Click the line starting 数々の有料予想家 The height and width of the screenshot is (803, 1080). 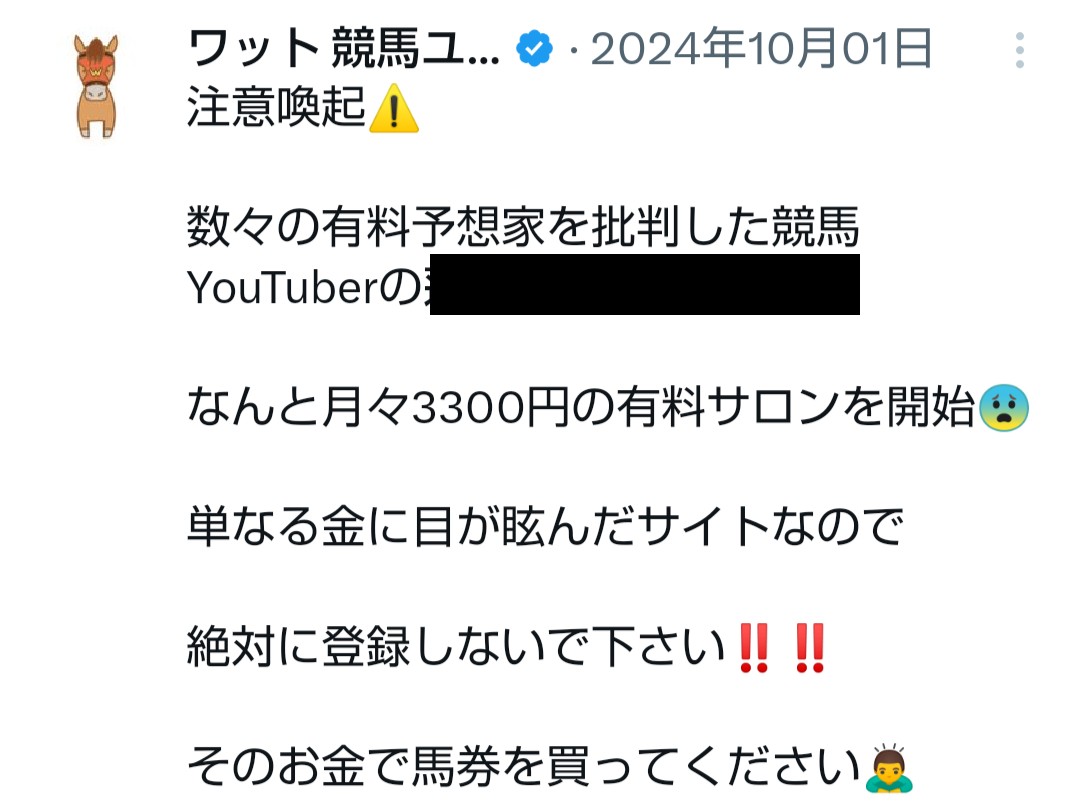click(x=523, y=227)
